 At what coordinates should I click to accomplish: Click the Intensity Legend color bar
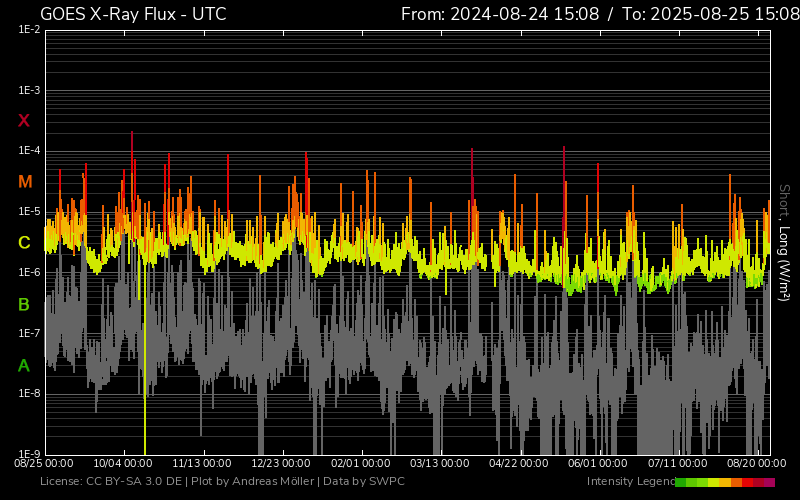(725, 482)
